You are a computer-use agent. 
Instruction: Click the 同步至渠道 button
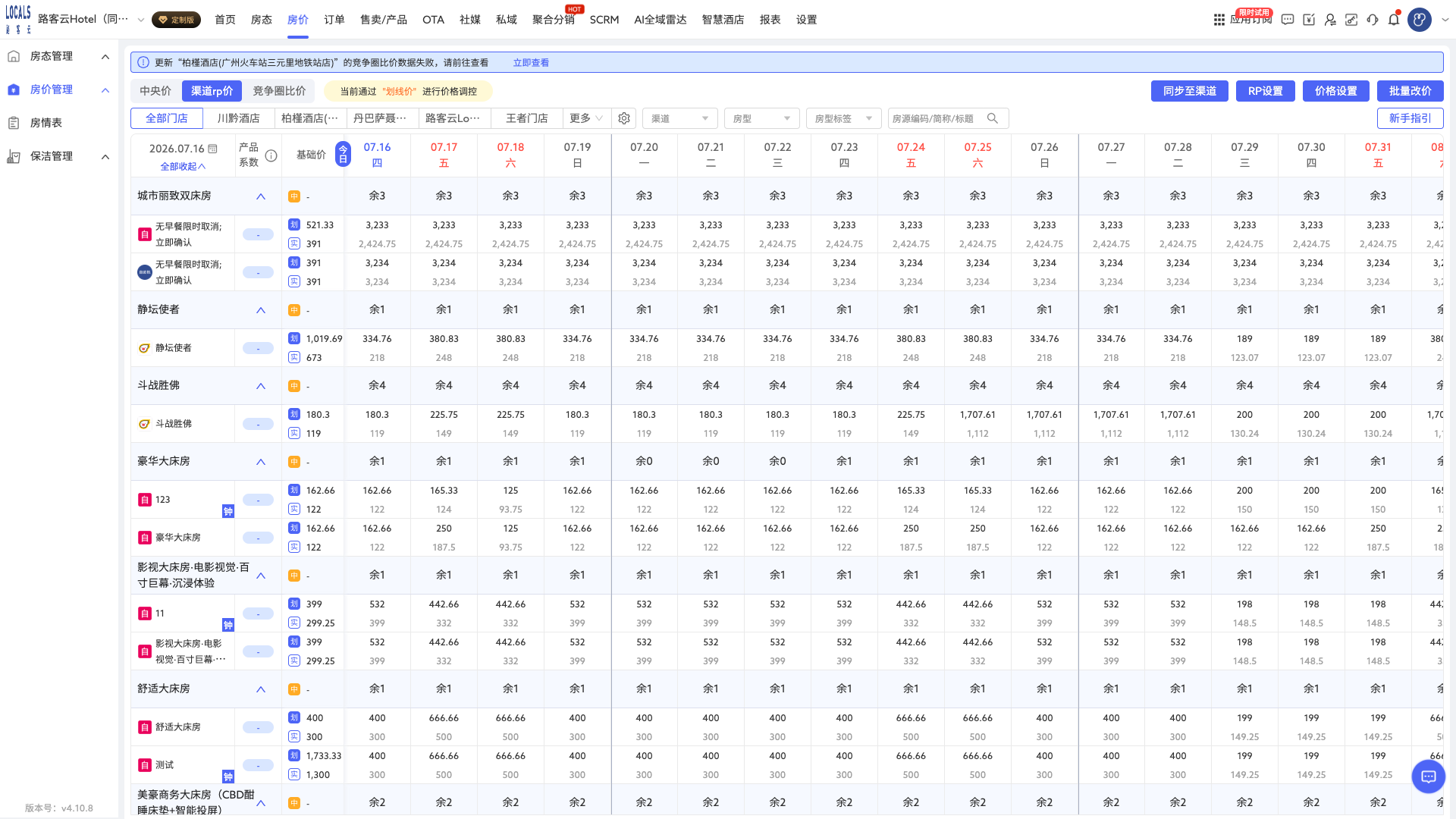(1189, 91)
